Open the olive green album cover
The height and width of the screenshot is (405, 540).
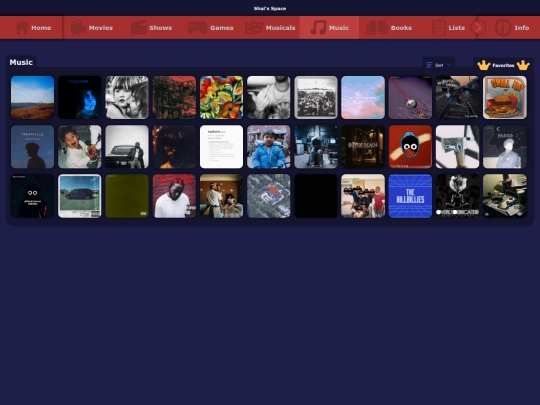127,196
